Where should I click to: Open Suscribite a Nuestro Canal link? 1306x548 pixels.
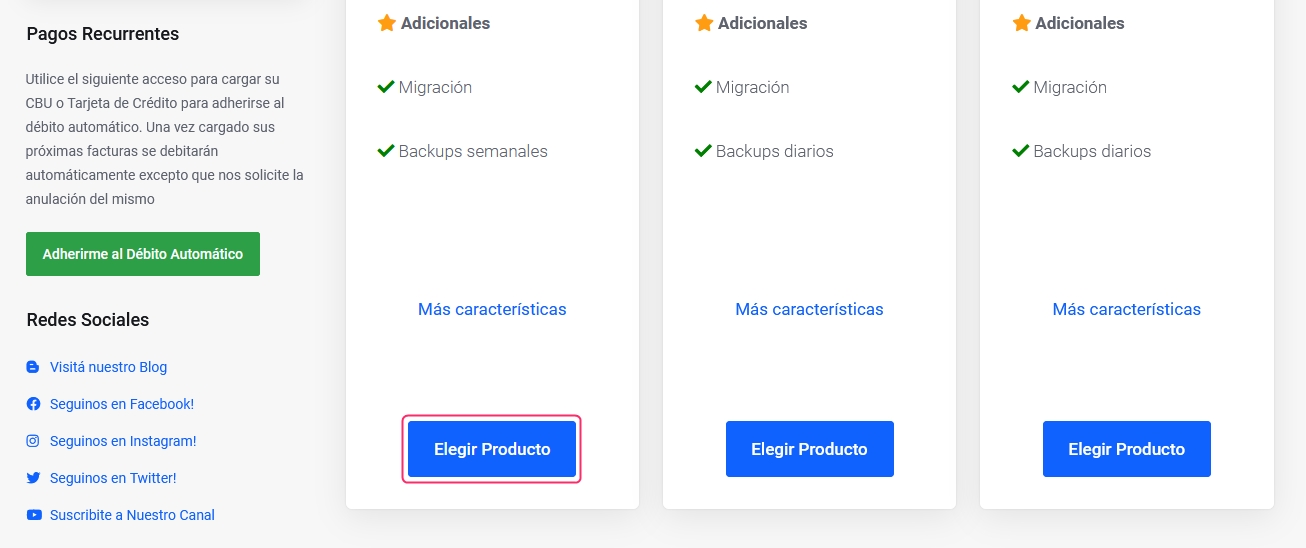click(x=132, y=515)
